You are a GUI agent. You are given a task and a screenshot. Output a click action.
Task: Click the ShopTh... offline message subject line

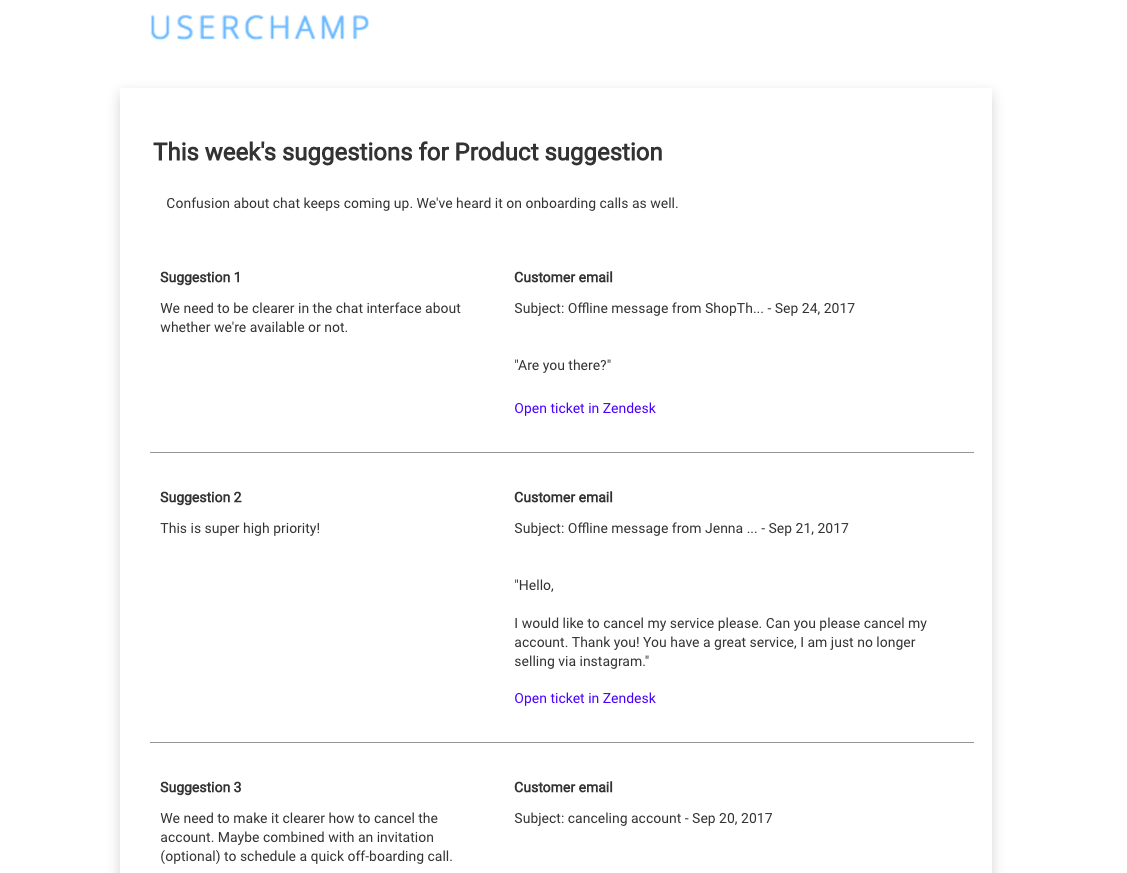pyautogui.click(x=684, y=308)
